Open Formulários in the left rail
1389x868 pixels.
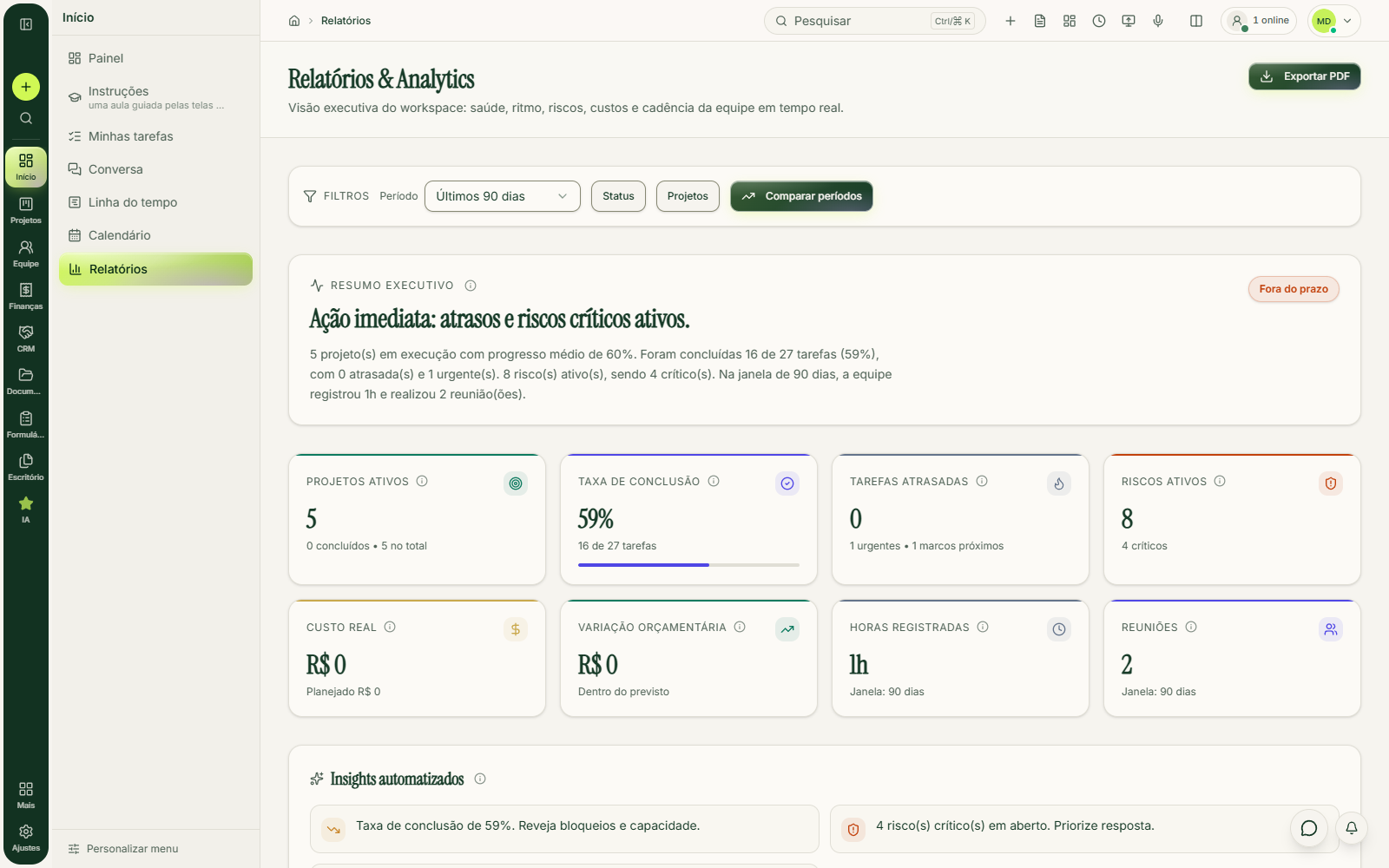pos(26,424)
